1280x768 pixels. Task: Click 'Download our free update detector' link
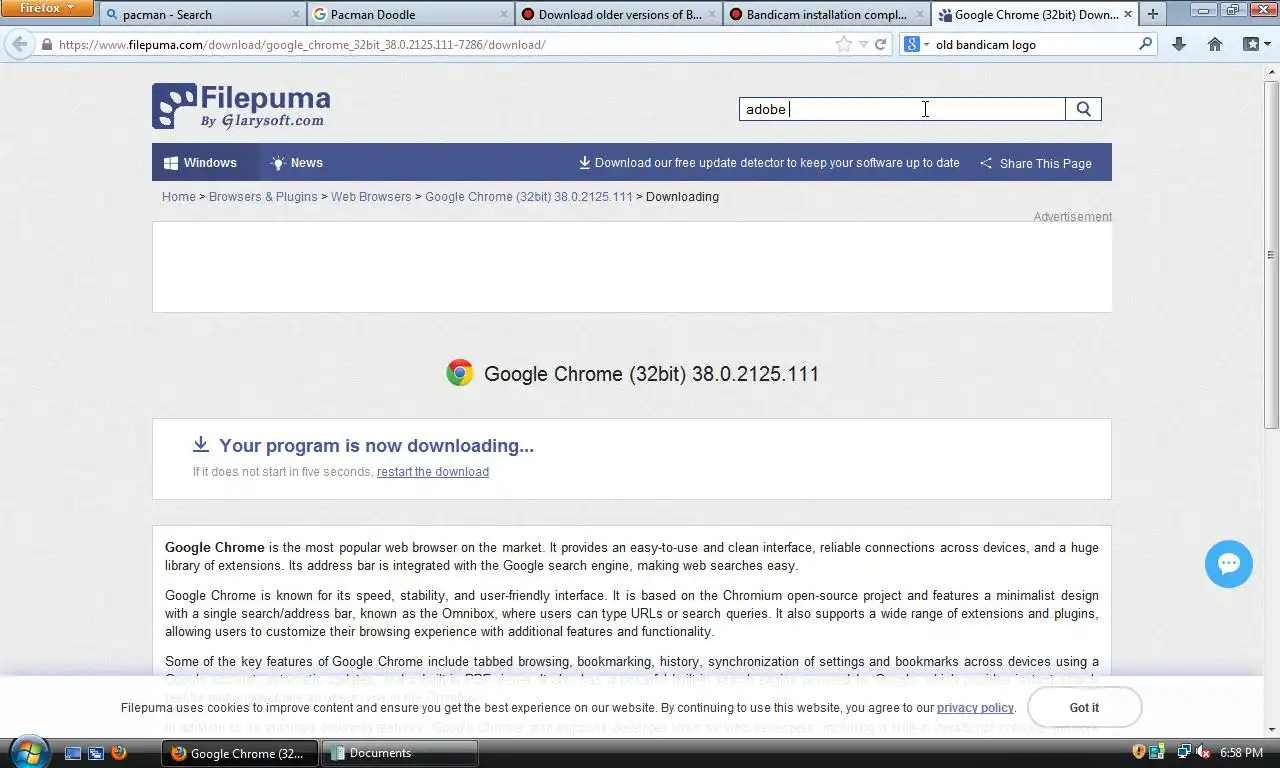point(769,163)
